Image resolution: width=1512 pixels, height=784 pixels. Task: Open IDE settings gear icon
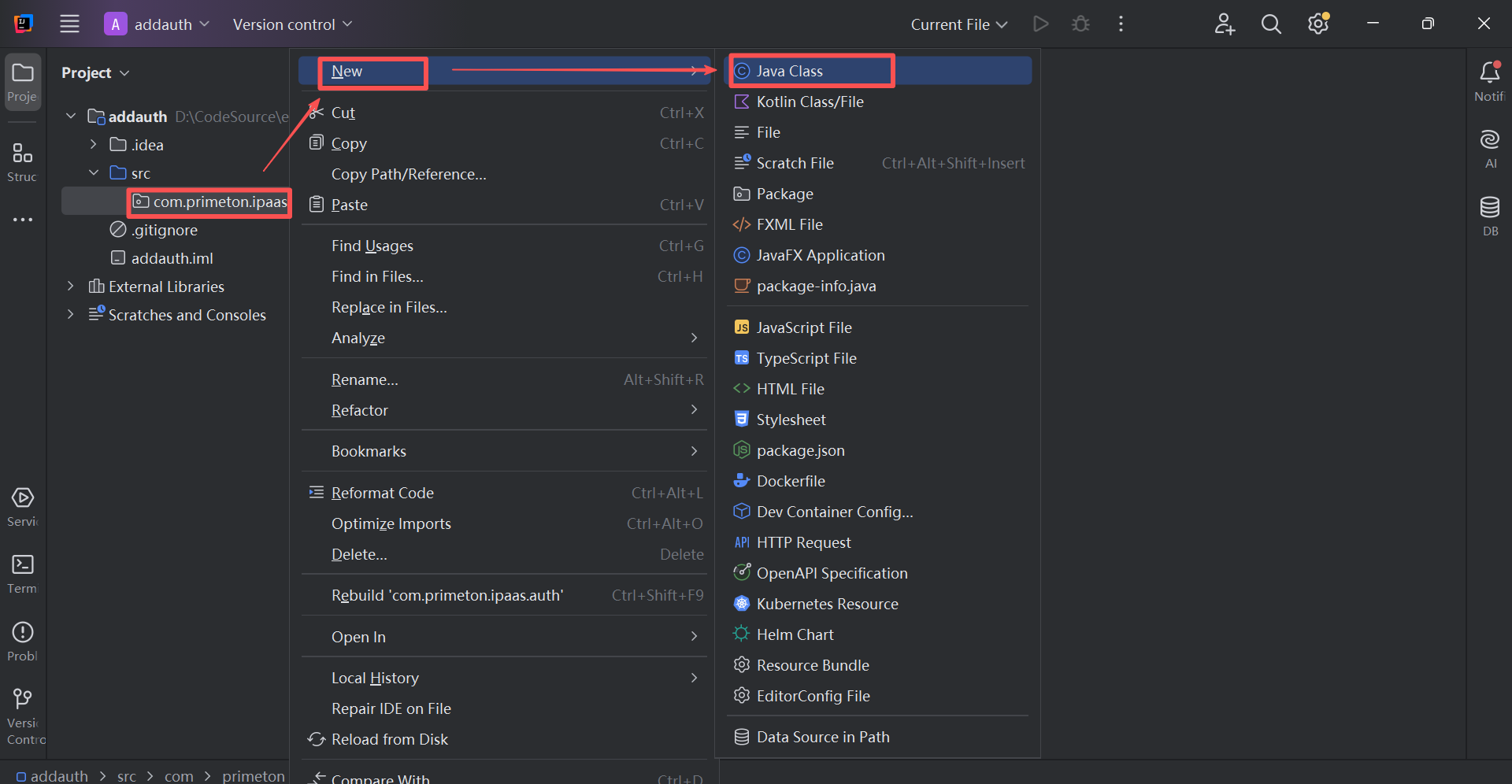tap(1317, 24)
